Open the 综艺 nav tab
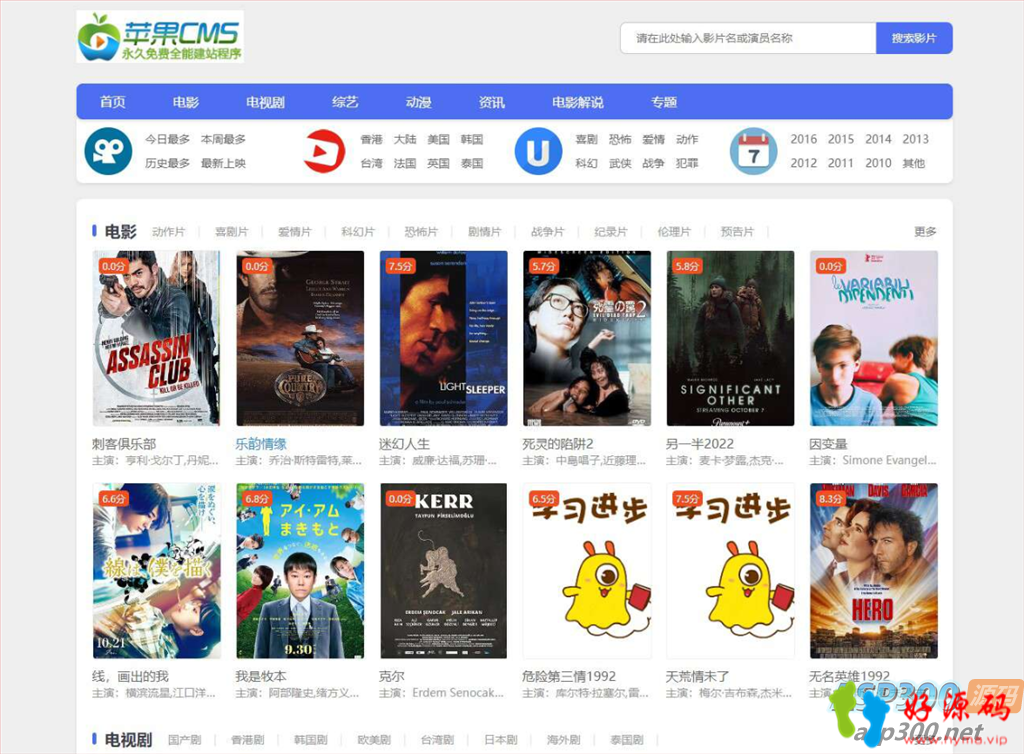 tap(345, 102)
